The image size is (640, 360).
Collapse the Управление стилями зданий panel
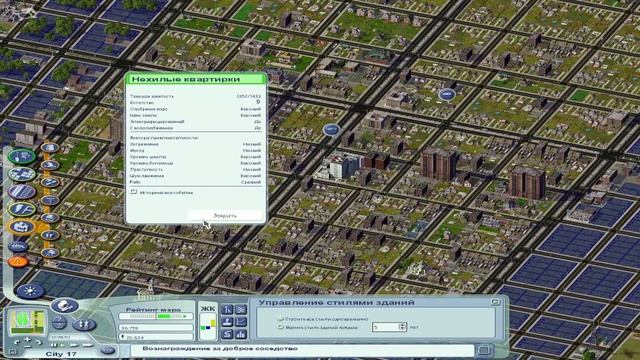point(495,302)
